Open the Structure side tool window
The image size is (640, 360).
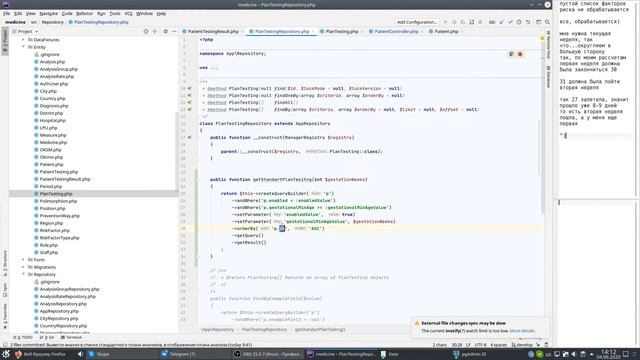(5, 263)
